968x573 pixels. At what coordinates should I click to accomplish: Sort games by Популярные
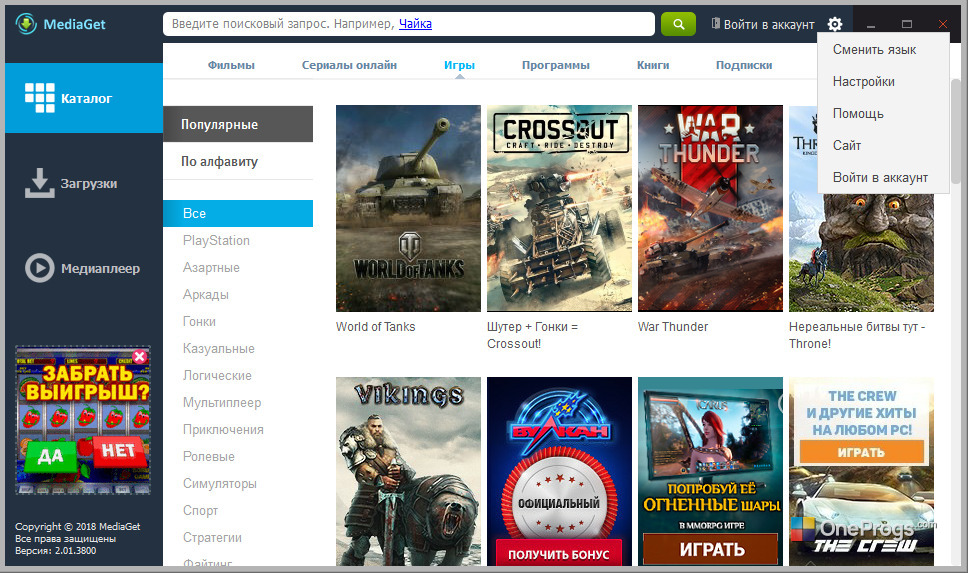tap(238, 124)
